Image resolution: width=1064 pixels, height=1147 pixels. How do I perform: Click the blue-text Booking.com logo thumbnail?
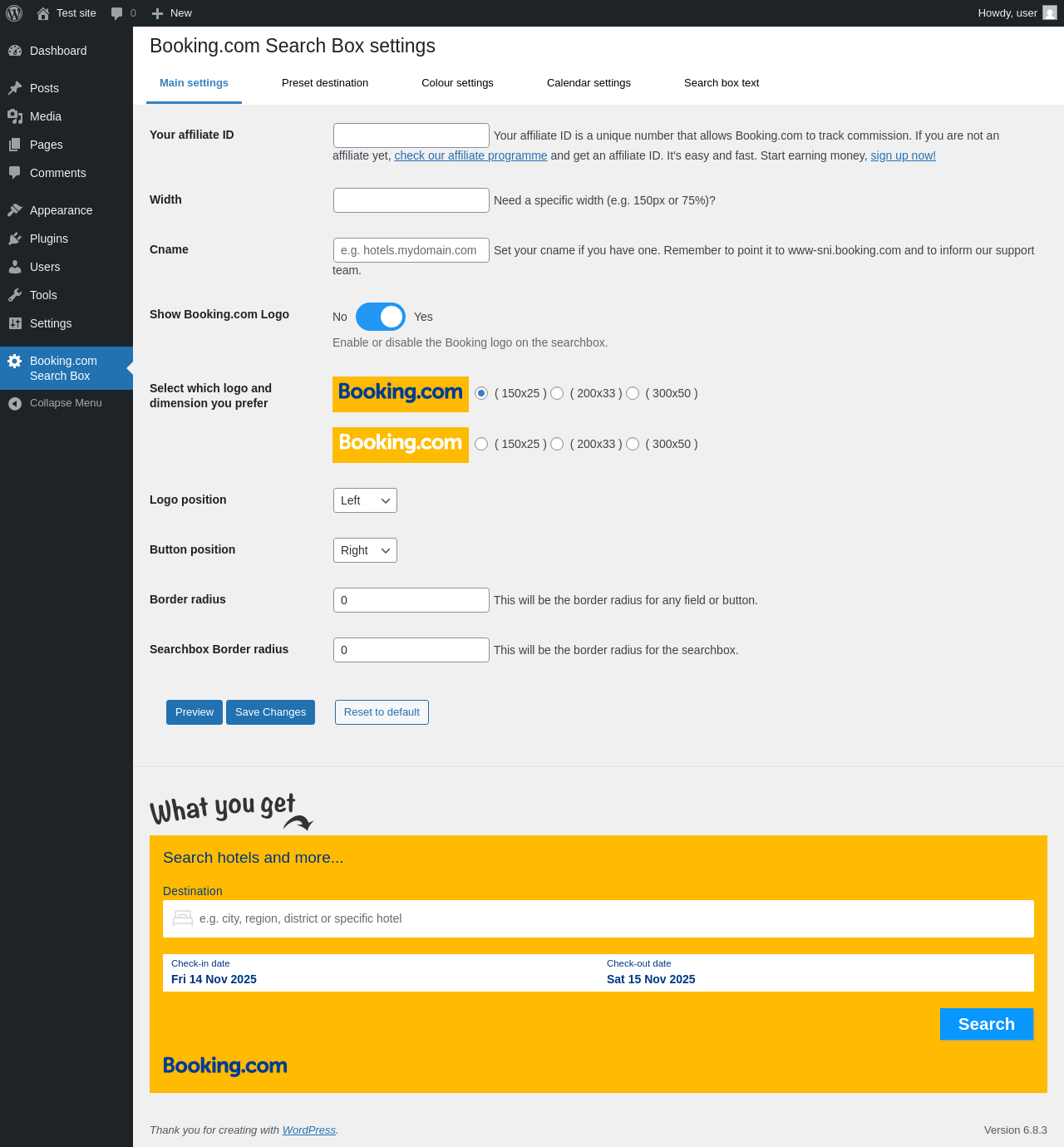401,394
